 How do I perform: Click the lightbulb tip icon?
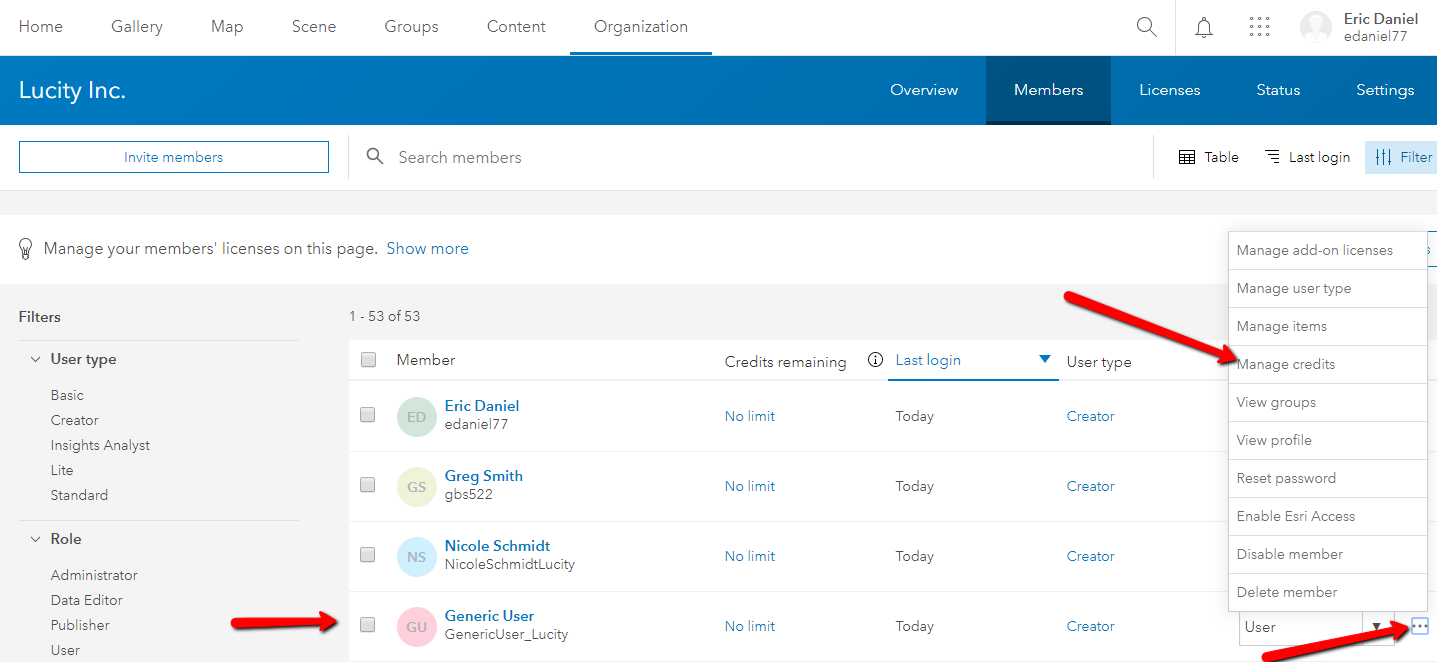tap(25, 248)
